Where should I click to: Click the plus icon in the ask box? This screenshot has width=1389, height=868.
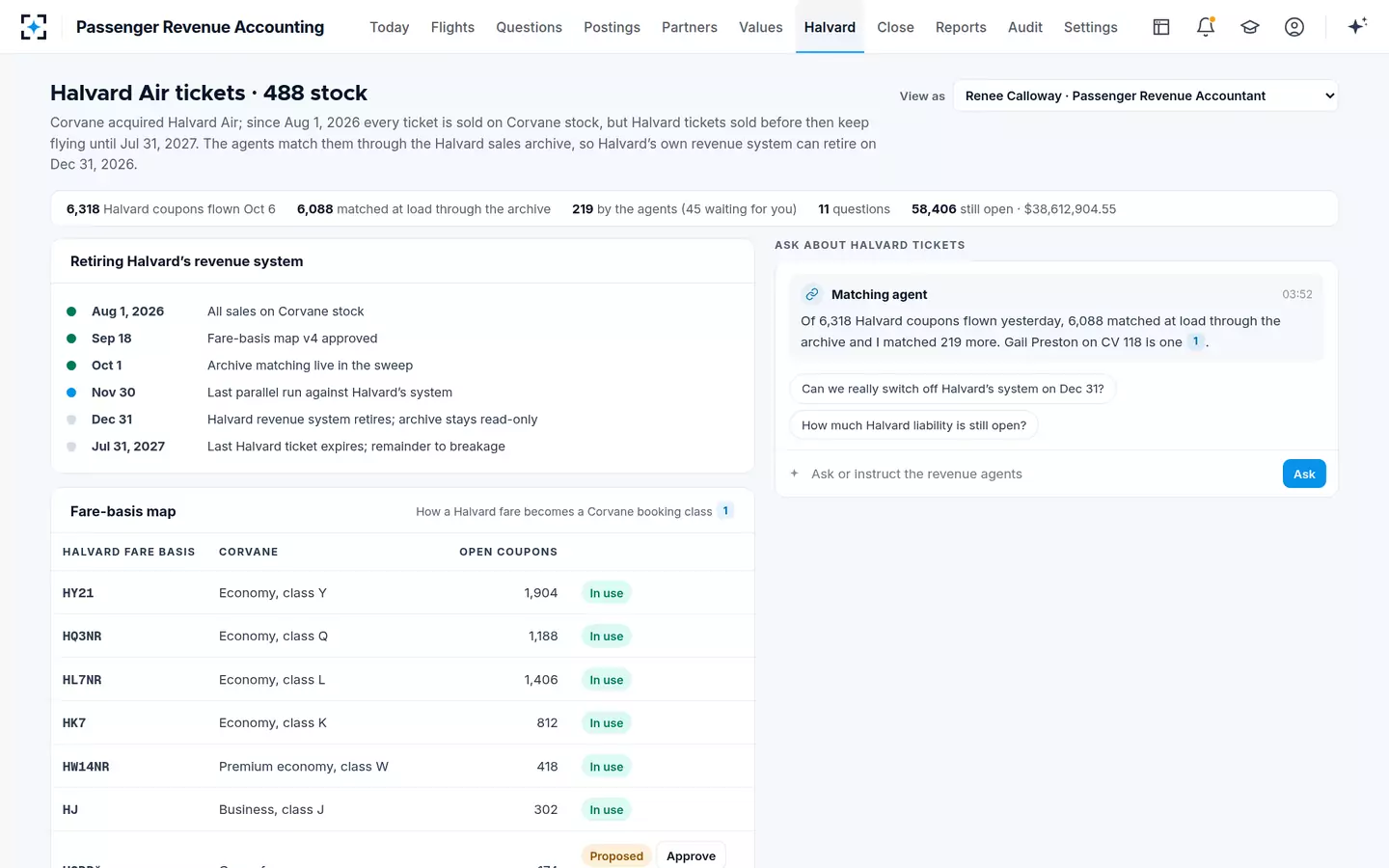point(795,474)
